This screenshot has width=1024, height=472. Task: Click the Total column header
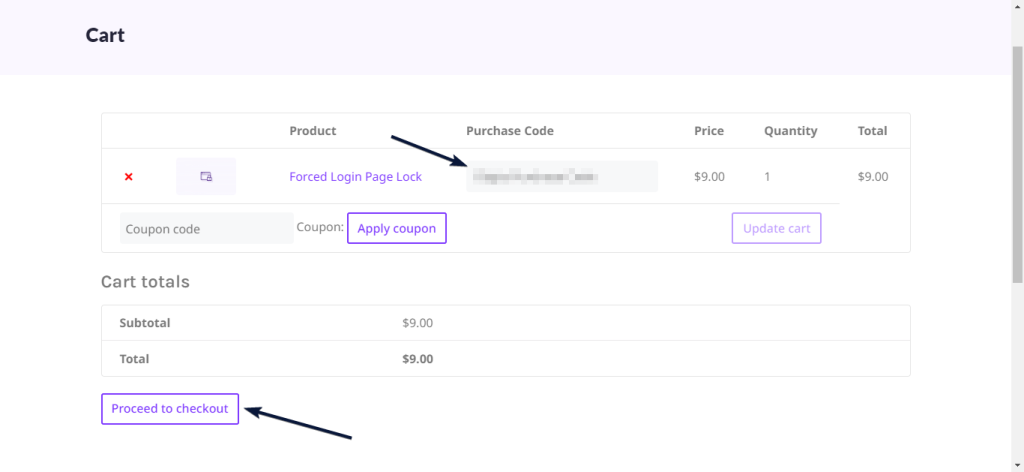click(871, 131)
